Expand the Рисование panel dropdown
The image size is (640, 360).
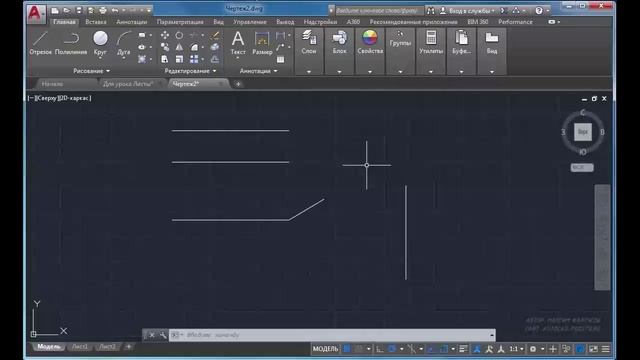[x=91, y=71]
